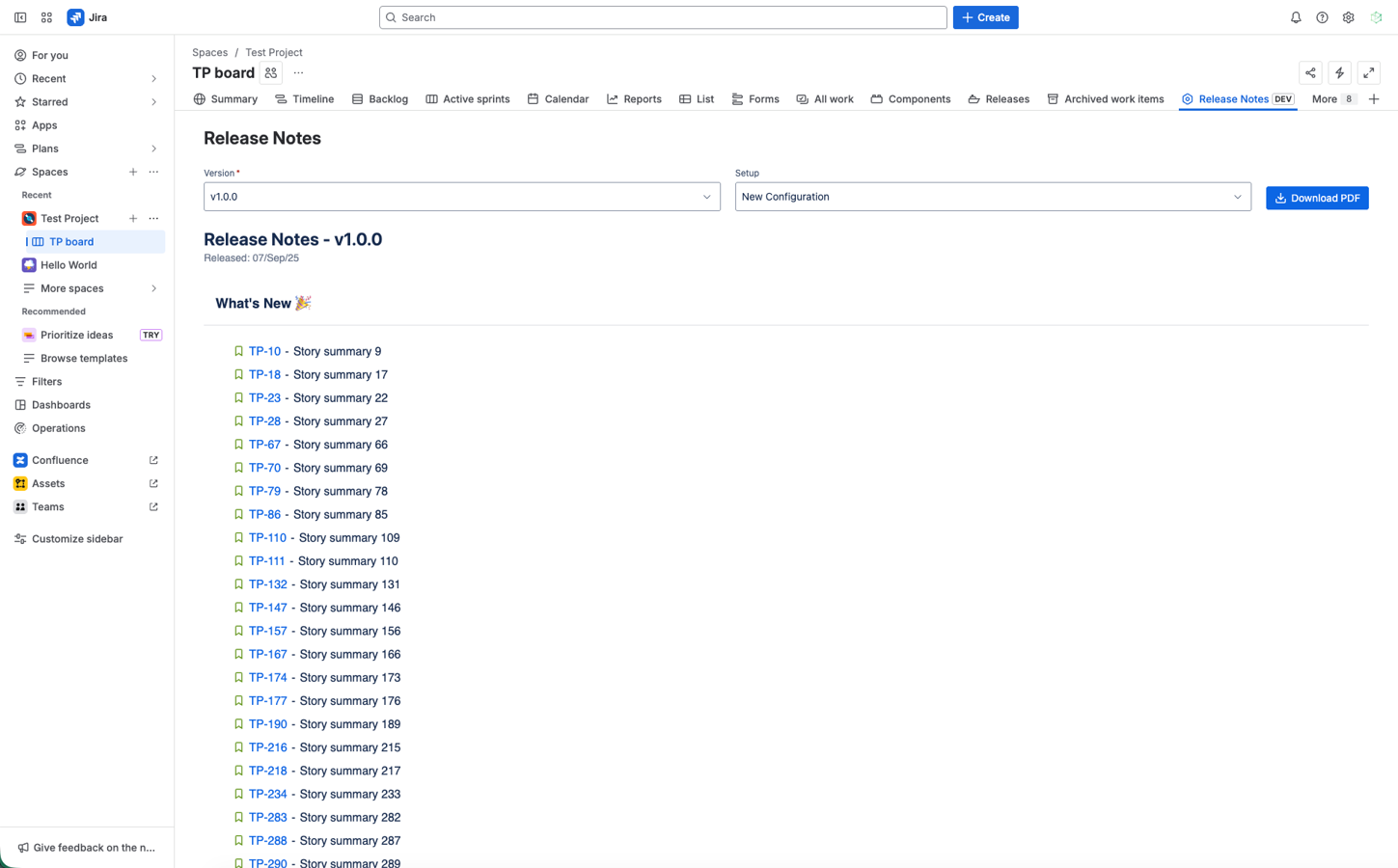Enter full screen with the expand icon

tap(1368, 72)
